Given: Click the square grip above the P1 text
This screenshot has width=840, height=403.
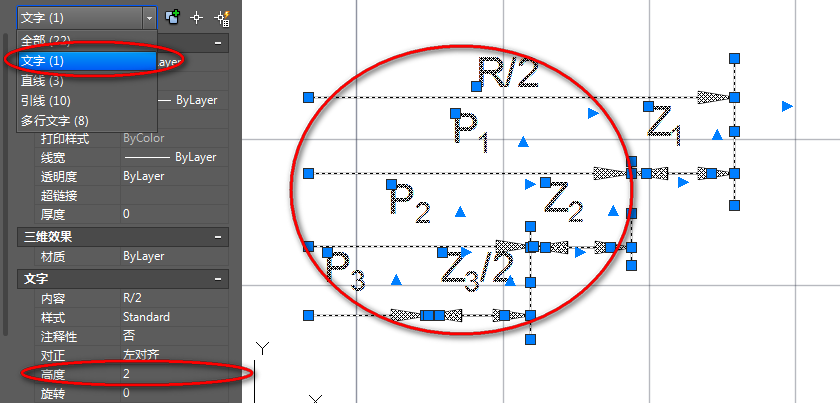Looking at the screenshot, I should click(455, 113).
